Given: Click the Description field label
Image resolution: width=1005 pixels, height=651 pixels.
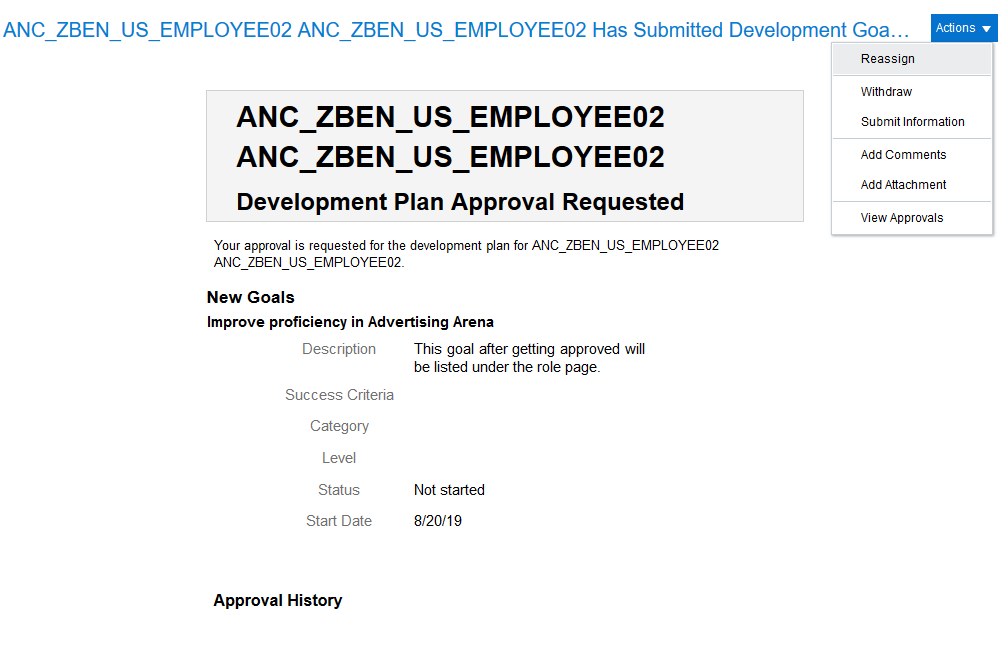Looking at the screenshot, I should 339,349.
